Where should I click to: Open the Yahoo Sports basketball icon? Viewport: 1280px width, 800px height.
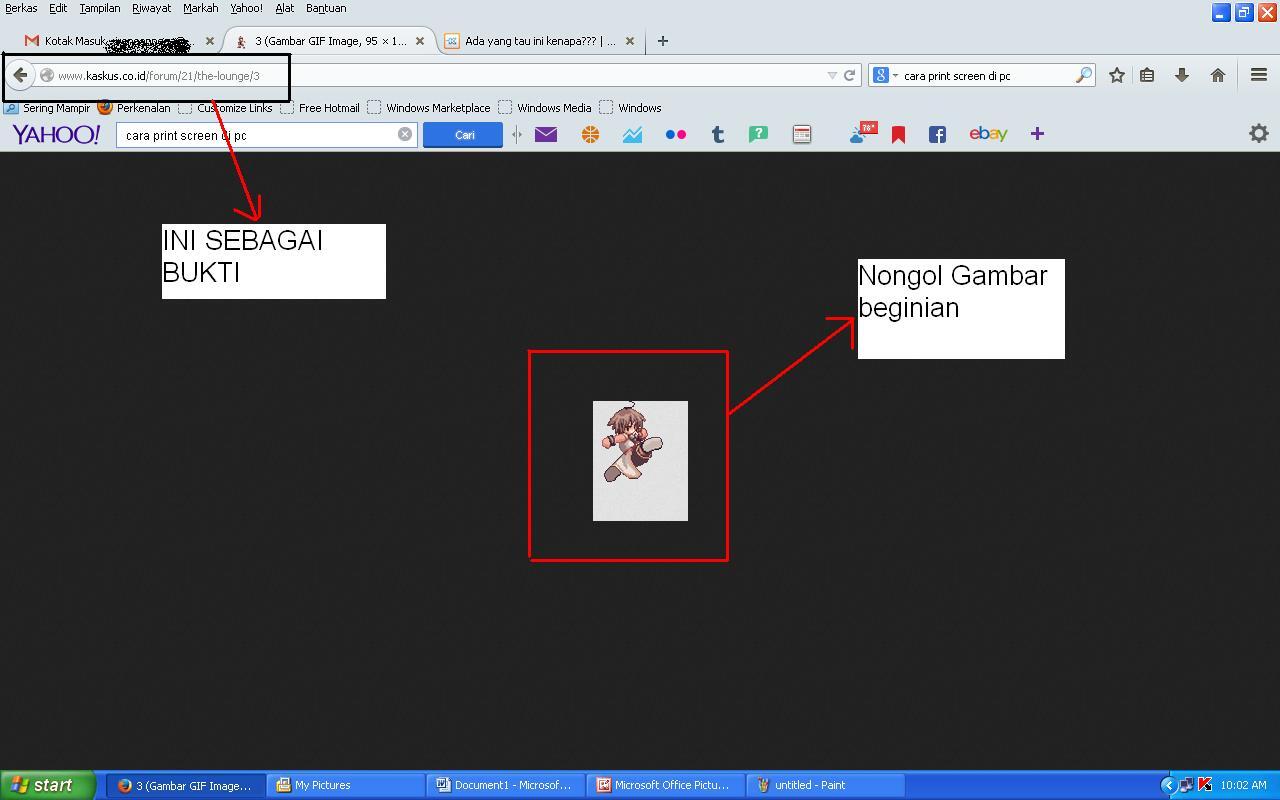590,134
